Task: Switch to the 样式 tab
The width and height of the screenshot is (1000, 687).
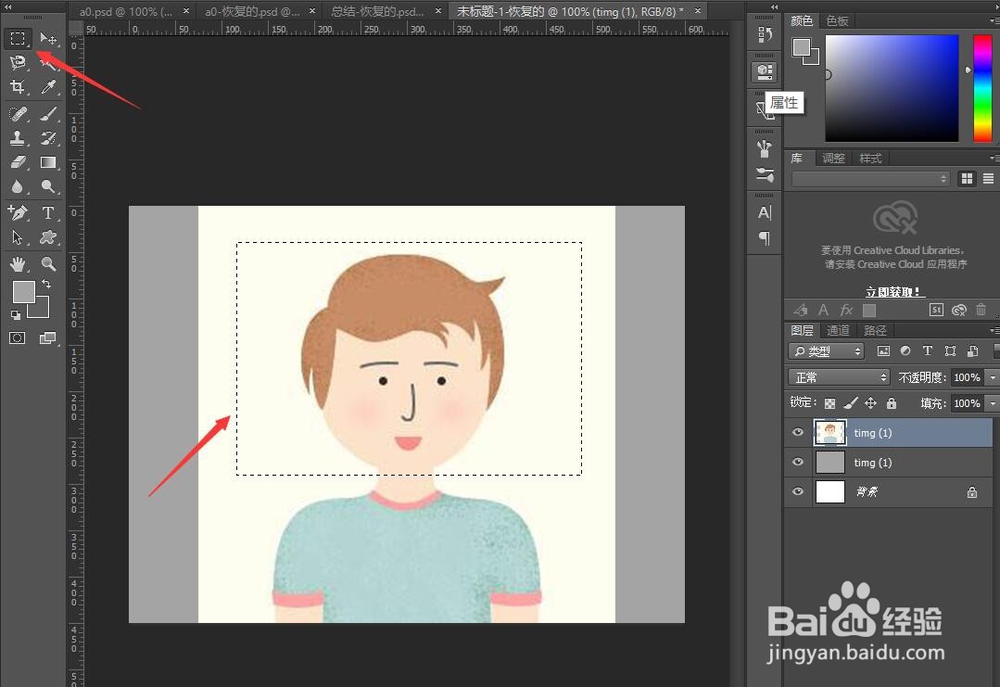Action: pos(870,158)
